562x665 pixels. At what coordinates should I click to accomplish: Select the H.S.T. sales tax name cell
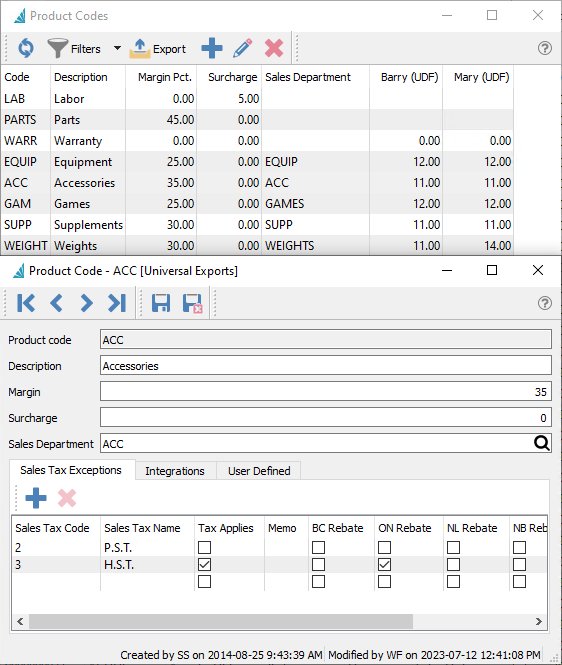(x=147, y=564)
